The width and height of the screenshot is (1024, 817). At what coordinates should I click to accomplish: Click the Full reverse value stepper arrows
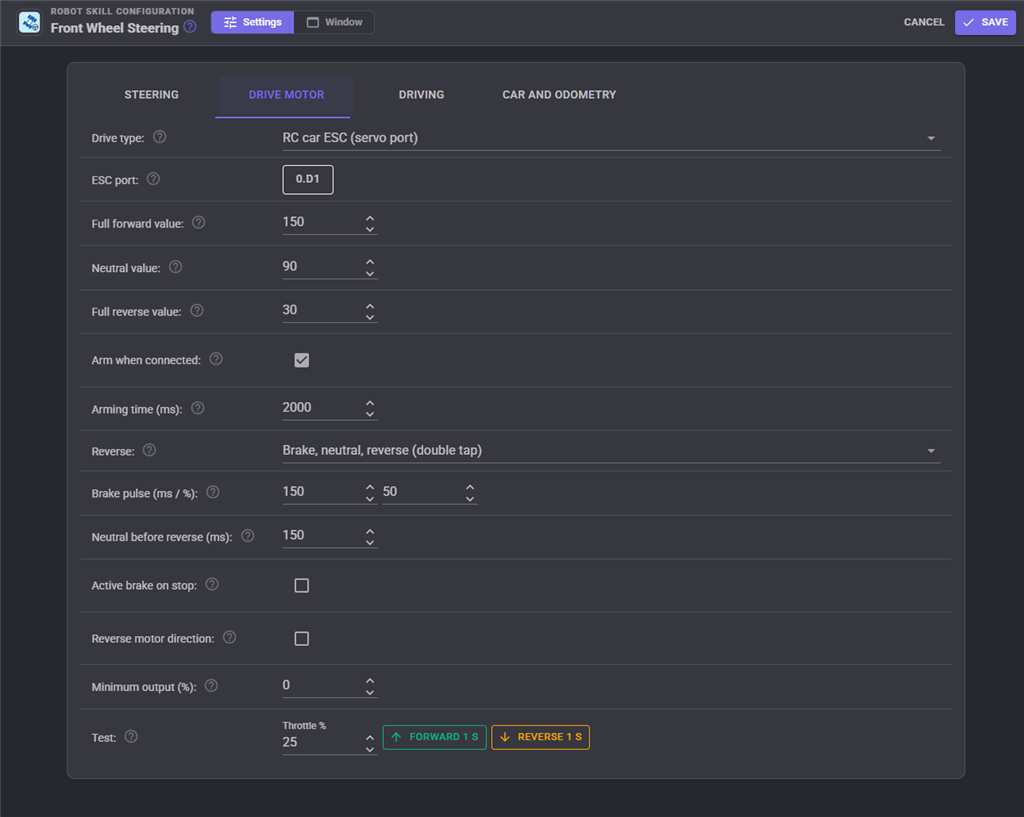point(370,312)
